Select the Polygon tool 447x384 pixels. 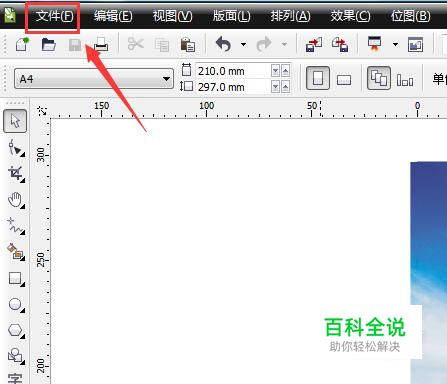(x=16, y=330)
